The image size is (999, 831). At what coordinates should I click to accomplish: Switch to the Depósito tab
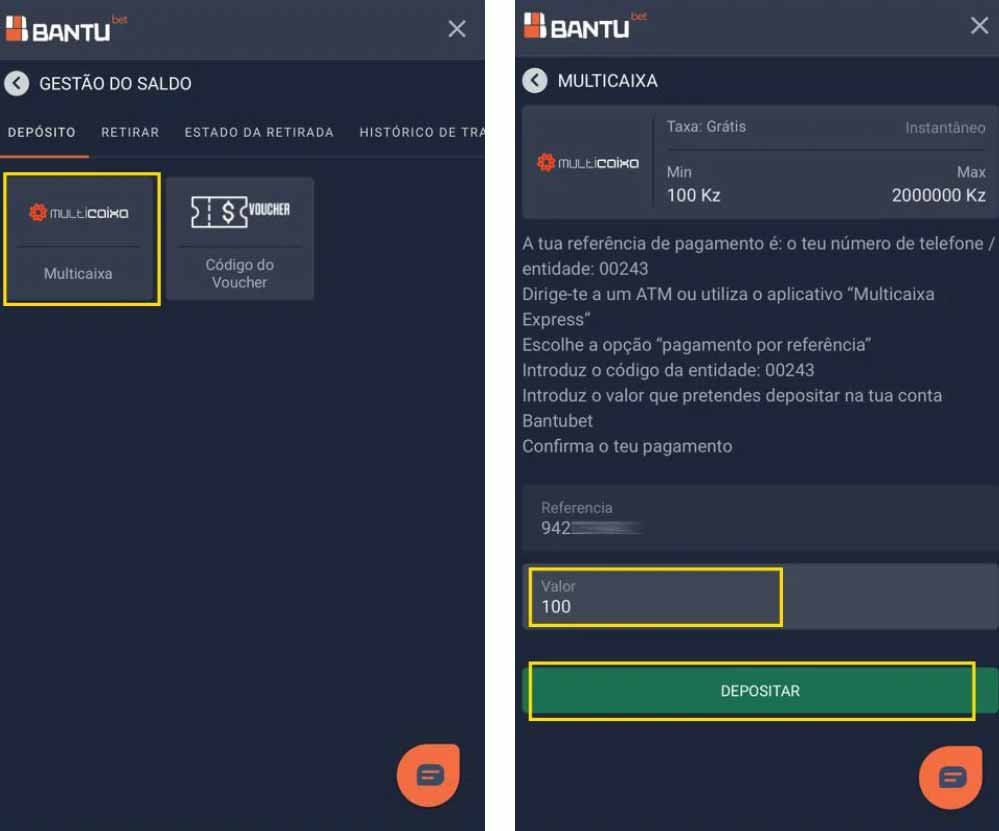coord(42,132)
